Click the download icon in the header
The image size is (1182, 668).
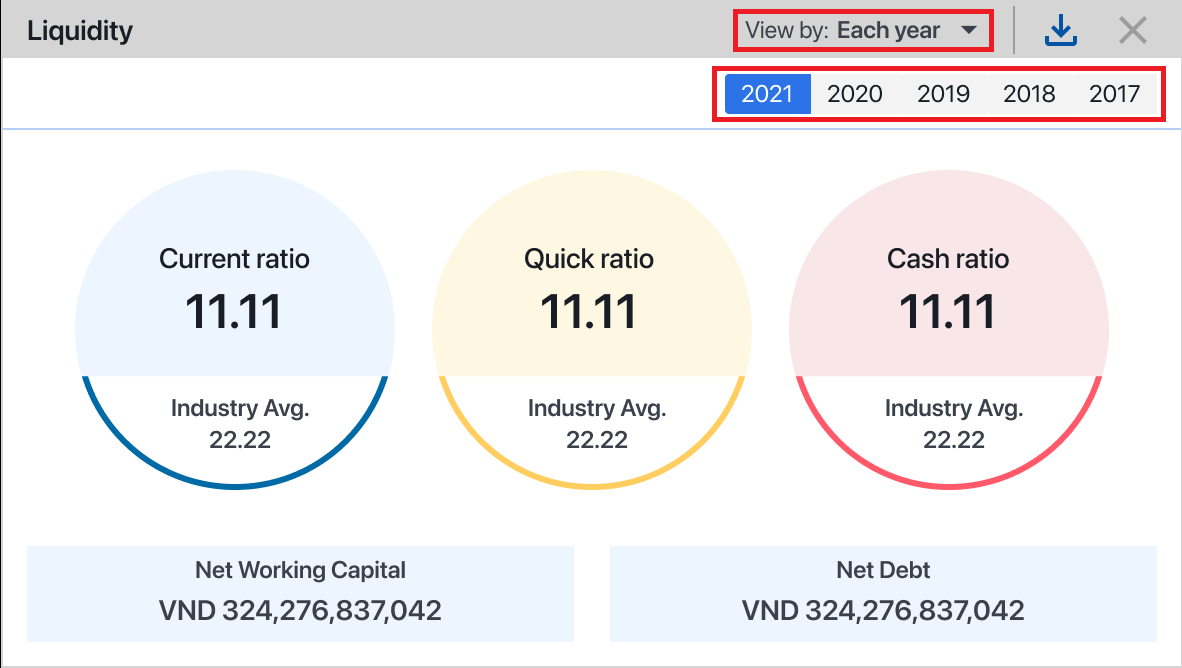[x=1060, y=31]
